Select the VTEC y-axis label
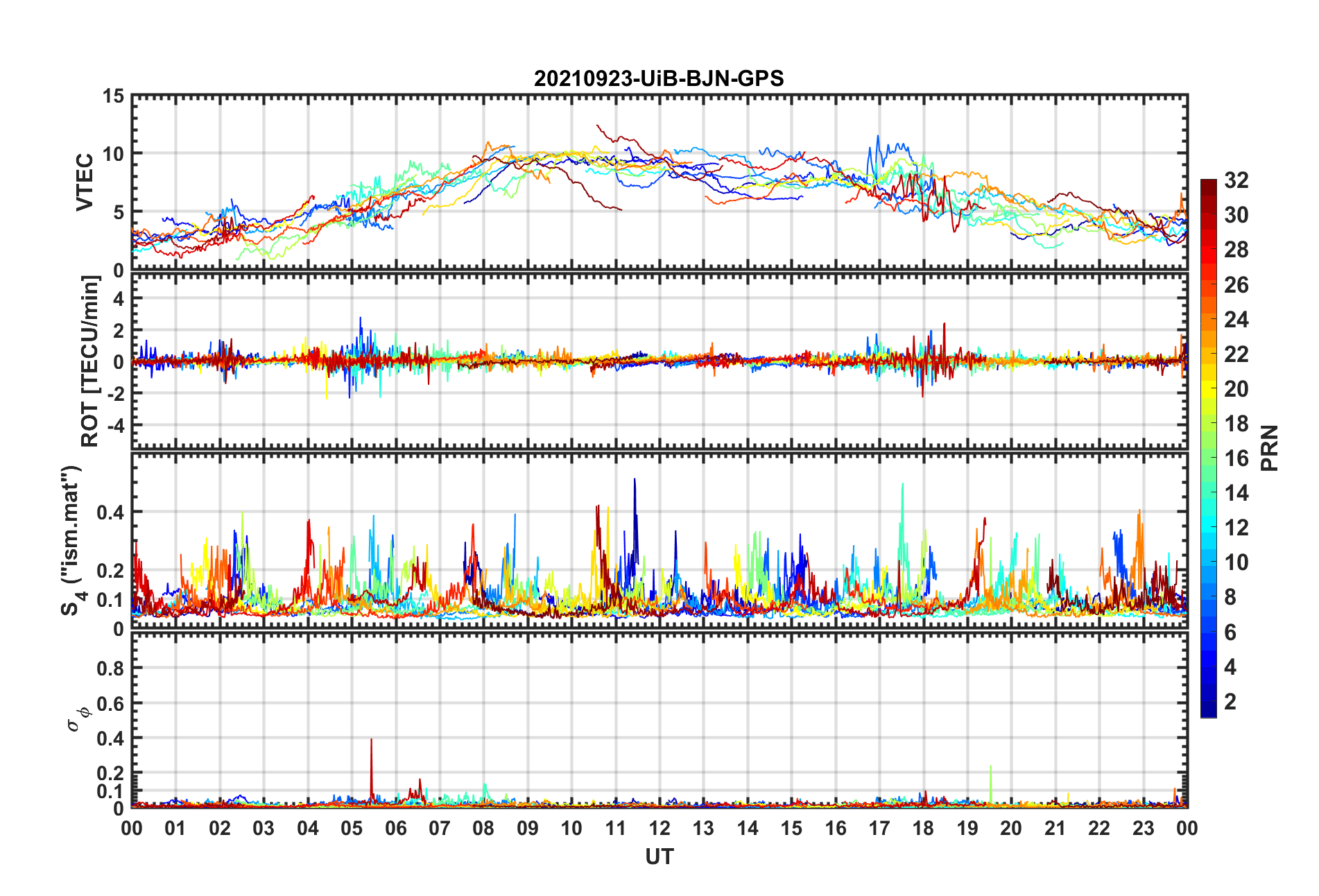Viewport: 1319px width, 896px height. click(x=85, y=182)
